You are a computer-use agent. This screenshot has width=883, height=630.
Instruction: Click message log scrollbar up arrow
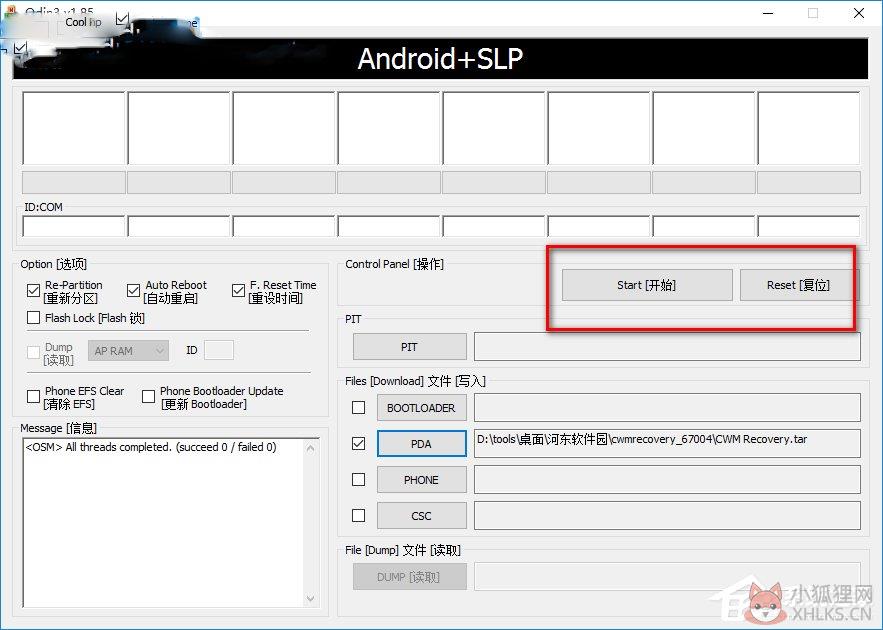(310, 448)
